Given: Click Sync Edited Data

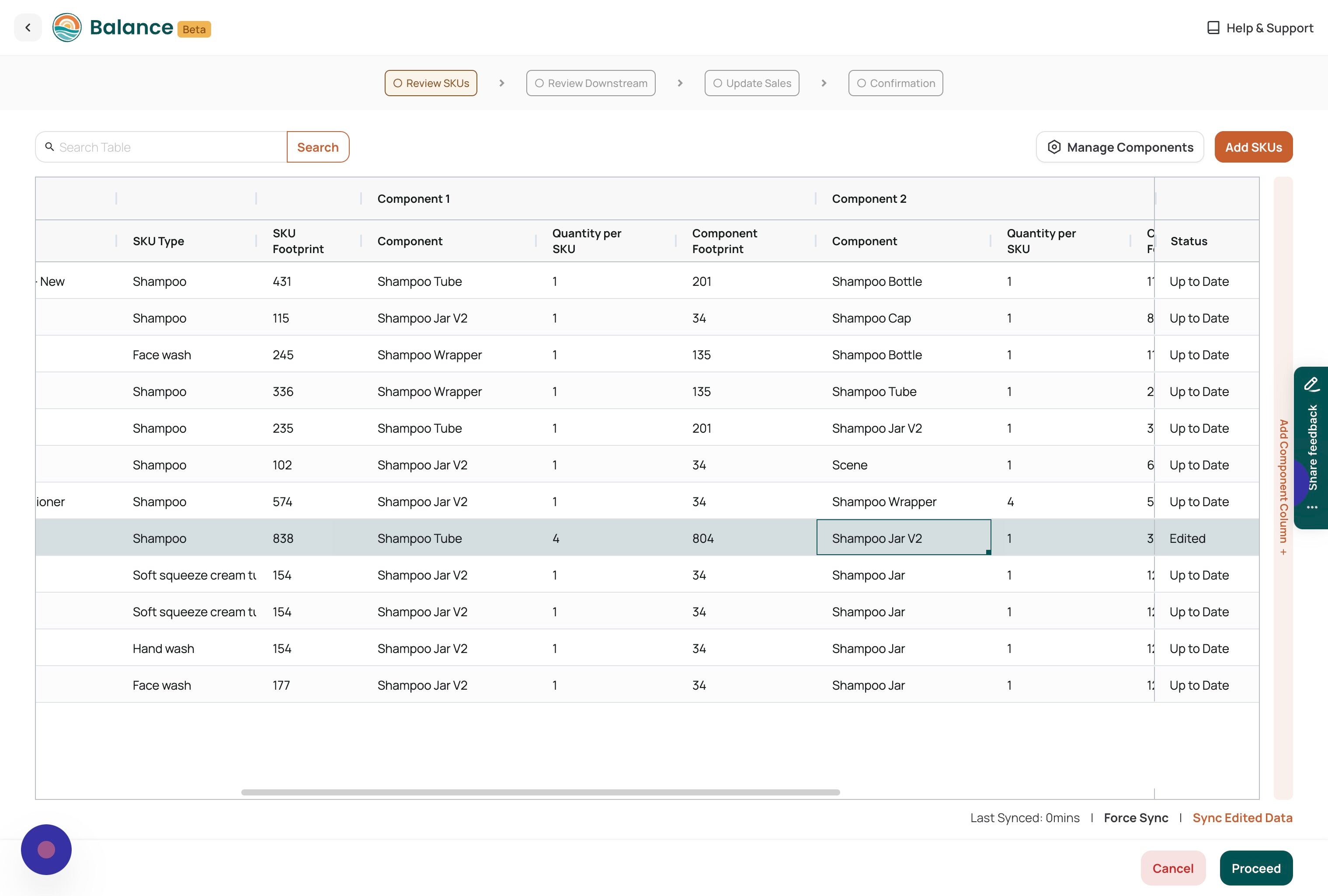Looking at the screenshot, I should pyautogui.click(x=1242, y=818).
